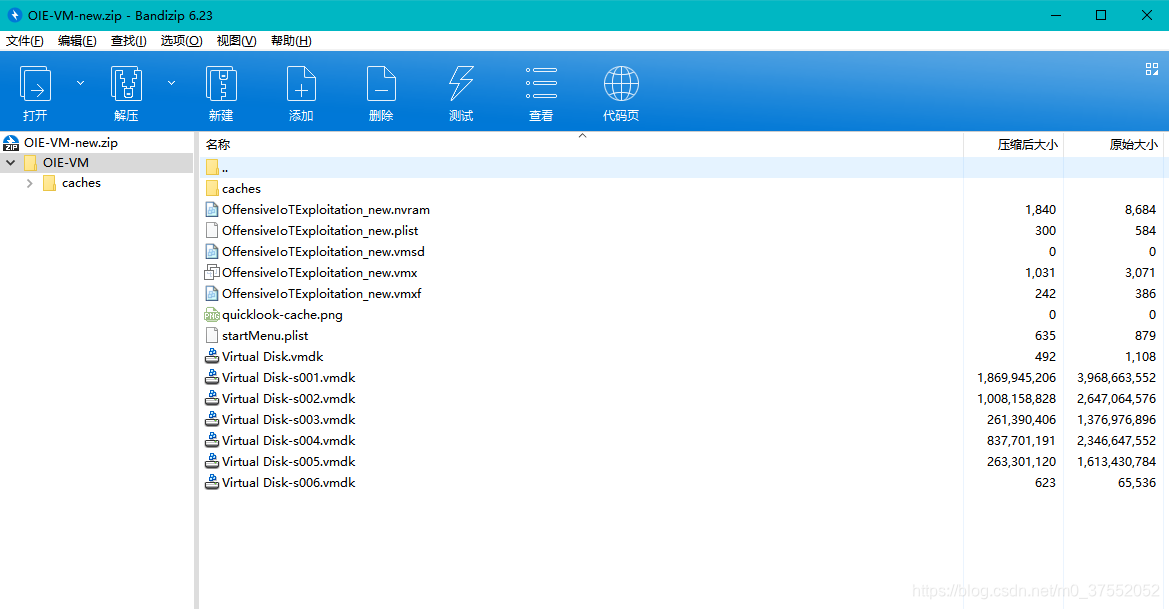This screenshot has height=609, width=1169.
Task: Click the OffensiveIoTExploitation_new.vmsd file icon
Action: [x=212, y=252]
